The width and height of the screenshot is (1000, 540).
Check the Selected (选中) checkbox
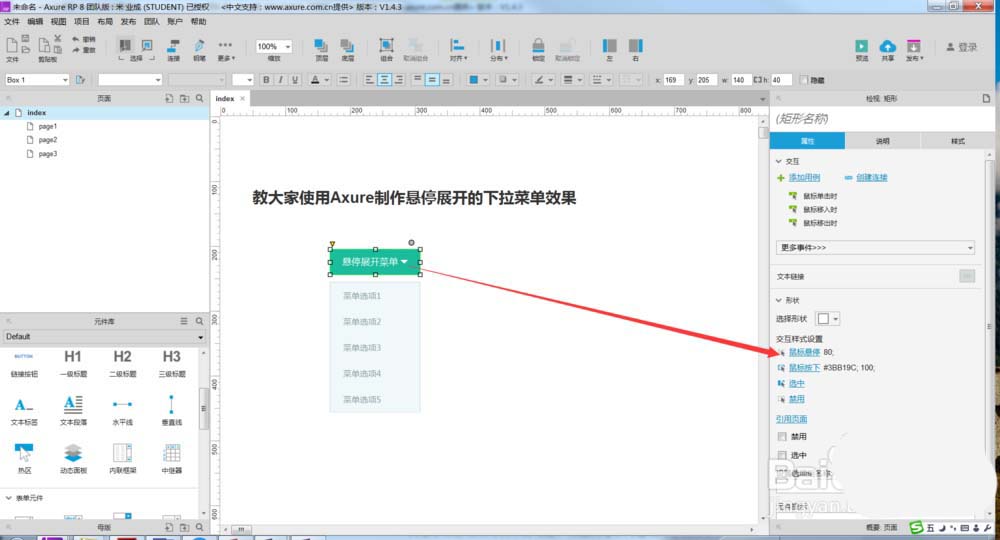coord(782,455)
